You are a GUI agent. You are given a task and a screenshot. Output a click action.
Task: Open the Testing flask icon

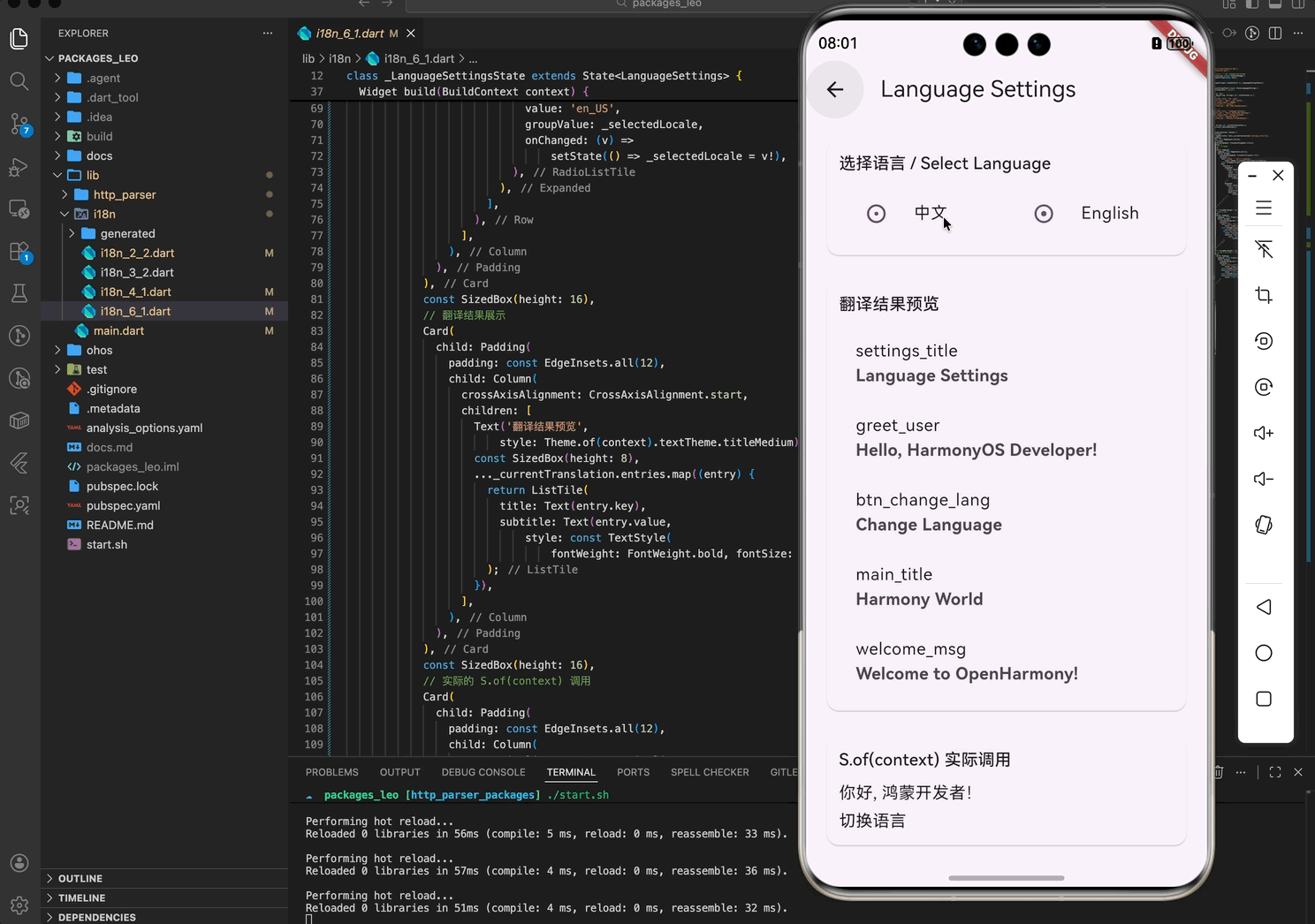pyautogui.click(x=19, y=293)
